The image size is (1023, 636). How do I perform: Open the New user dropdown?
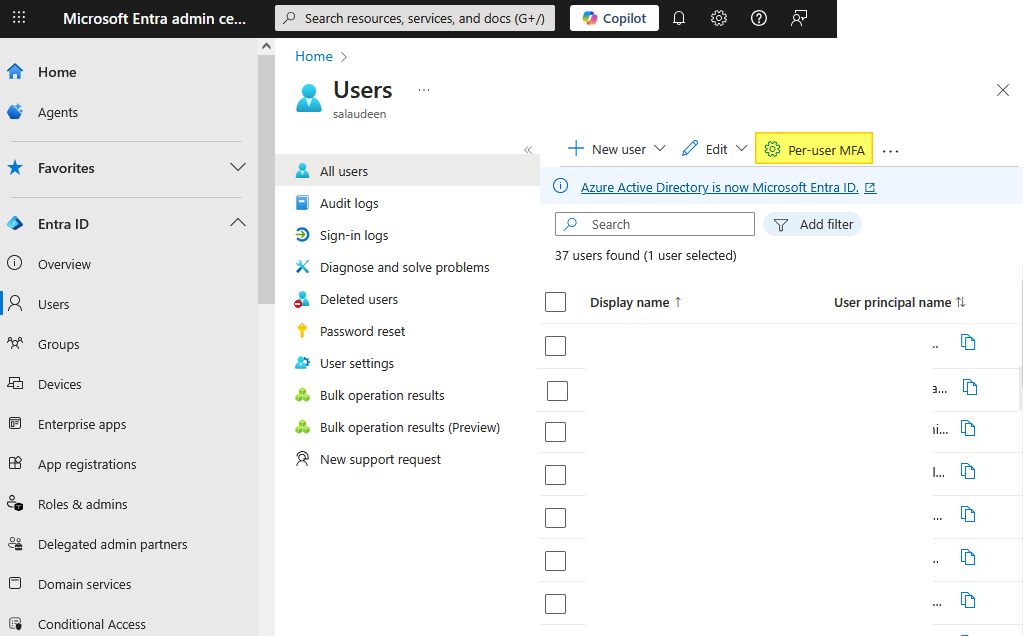pos(617,149)
